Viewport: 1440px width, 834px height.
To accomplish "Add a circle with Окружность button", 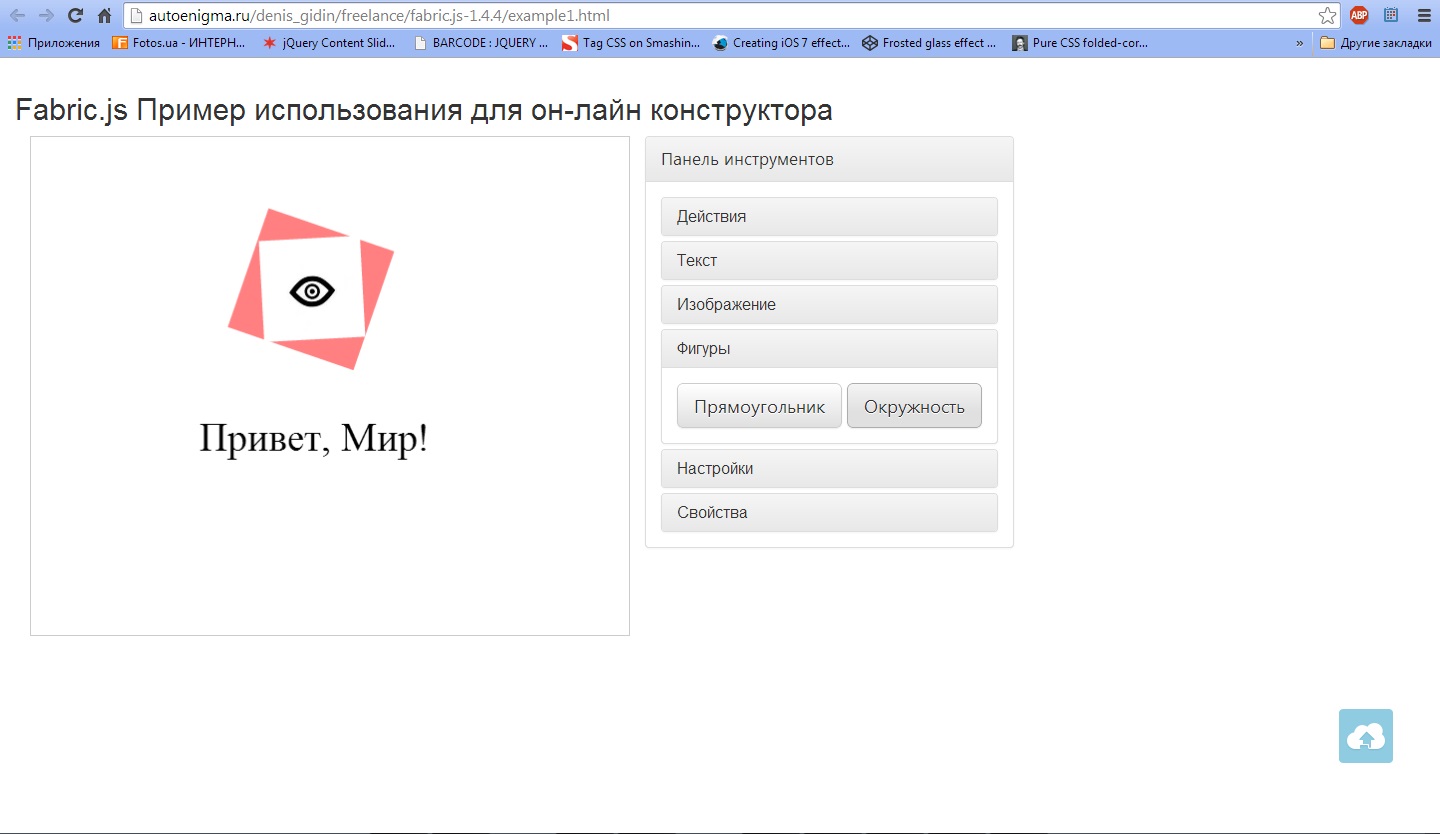I will pyautogui.click(x=914, y=406).
